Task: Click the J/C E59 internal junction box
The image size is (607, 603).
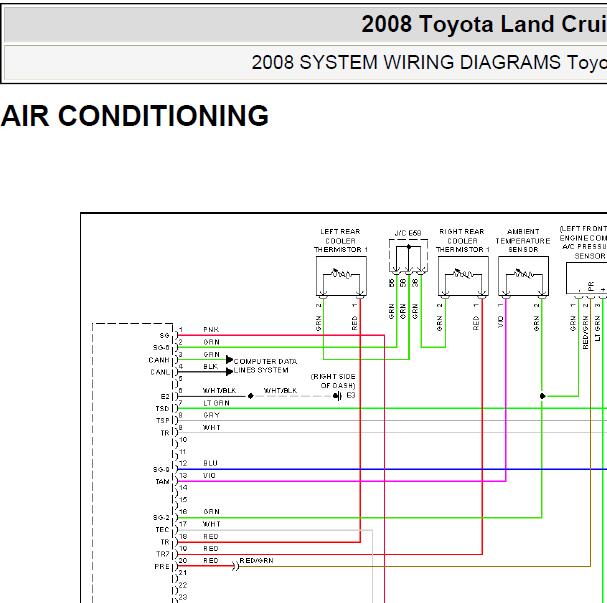Action: (x=408, y=256)
